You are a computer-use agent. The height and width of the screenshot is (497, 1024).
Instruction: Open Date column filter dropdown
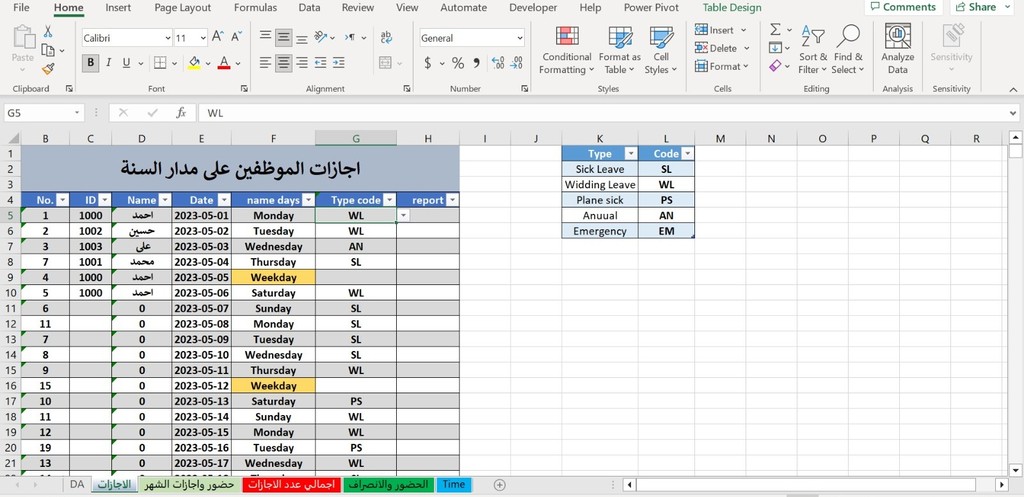point(223,200)
